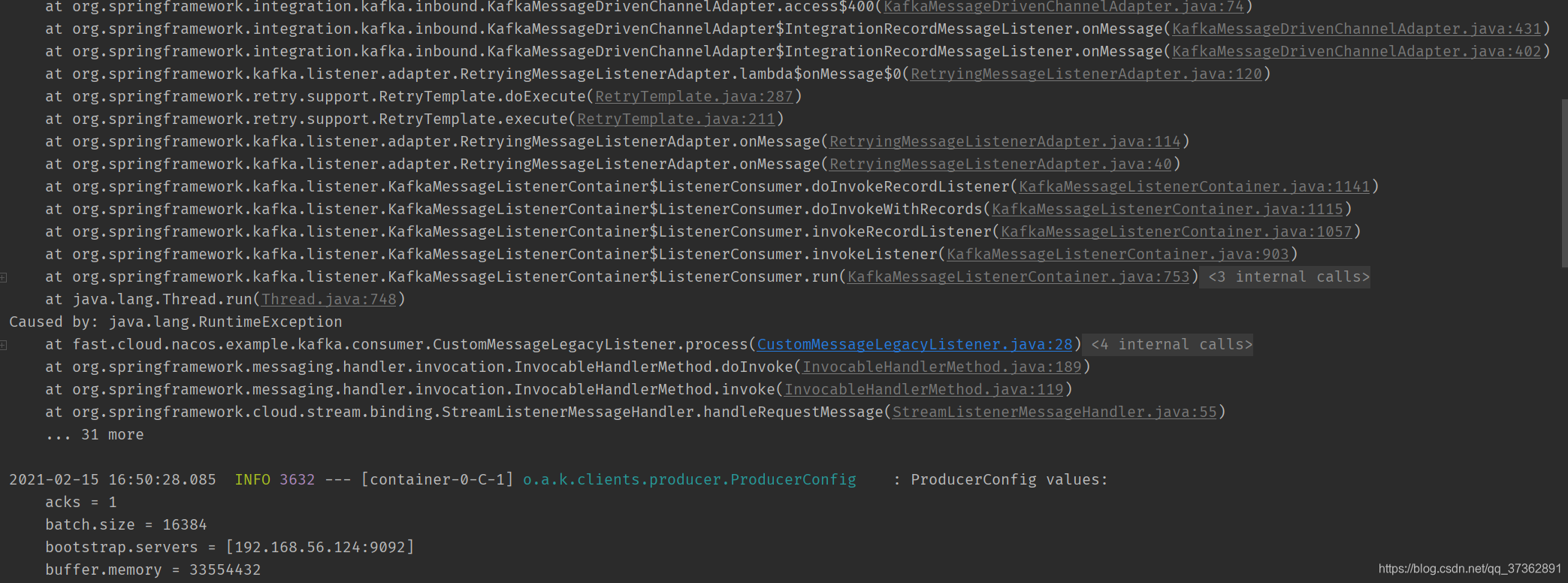The width and height of the screenshot is (1568, 583).
Task: Navigate to KafkaMessageListenerContainer.java:1141
Action: pos(1195,187)
